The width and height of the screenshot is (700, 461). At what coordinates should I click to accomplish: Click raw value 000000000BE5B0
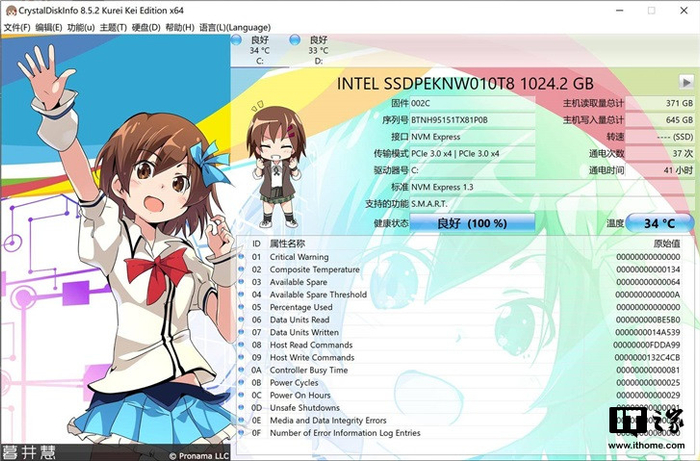coord(648,320)
